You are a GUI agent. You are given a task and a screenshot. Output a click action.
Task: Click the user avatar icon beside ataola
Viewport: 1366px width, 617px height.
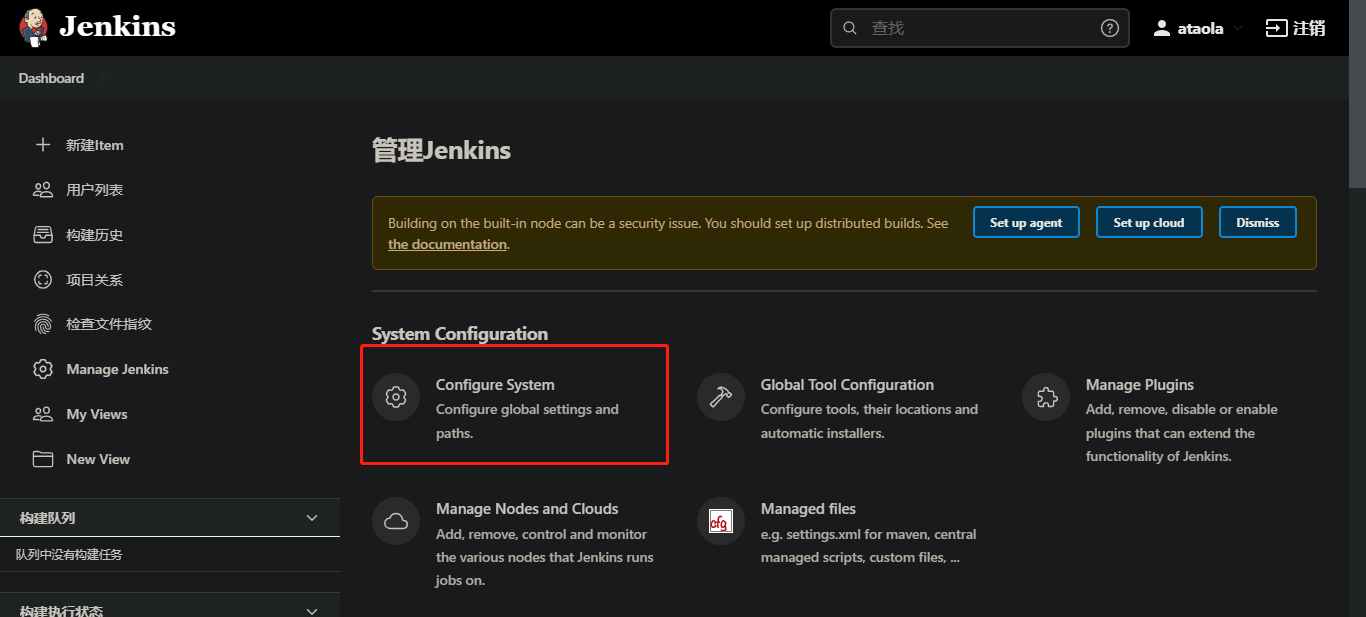click(1161, 28)
